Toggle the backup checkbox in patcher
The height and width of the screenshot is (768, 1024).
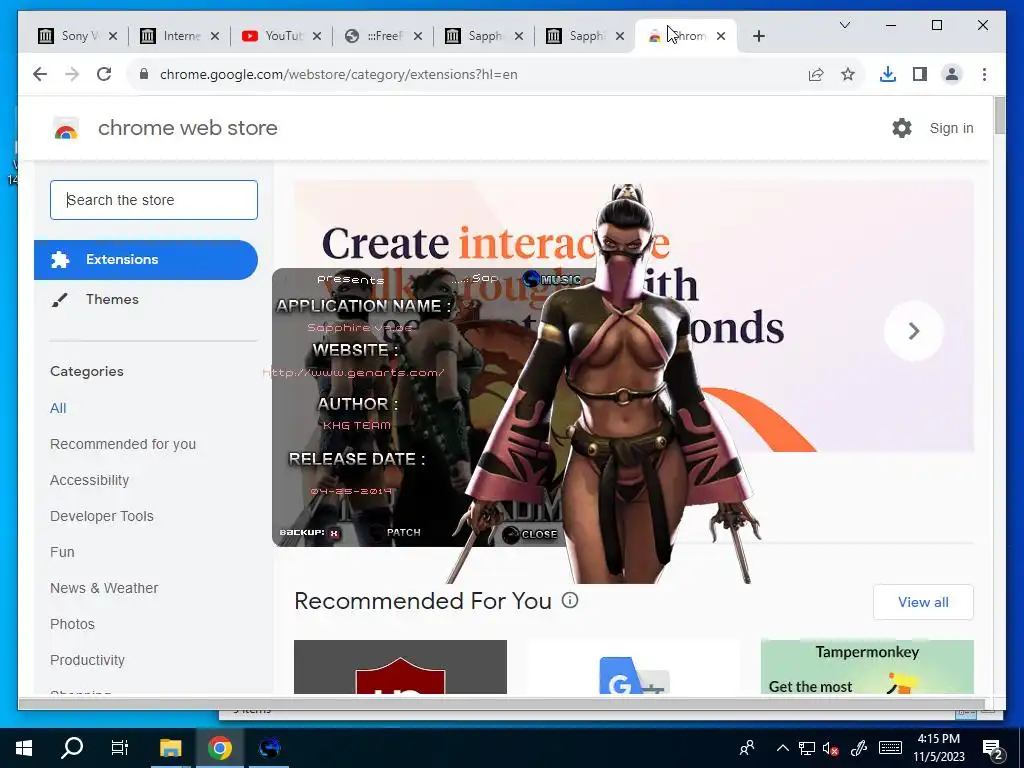(x=334, y=533)
